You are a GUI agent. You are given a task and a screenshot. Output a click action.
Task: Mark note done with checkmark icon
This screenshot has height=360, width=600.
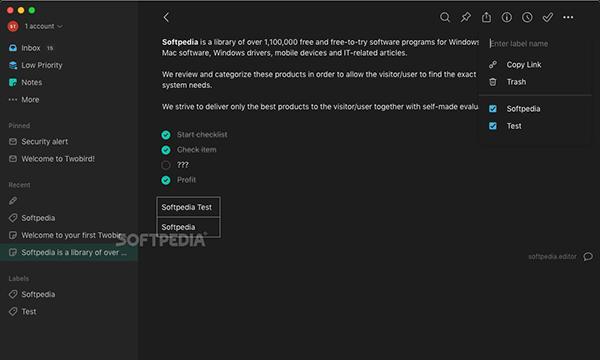(548, 17)
